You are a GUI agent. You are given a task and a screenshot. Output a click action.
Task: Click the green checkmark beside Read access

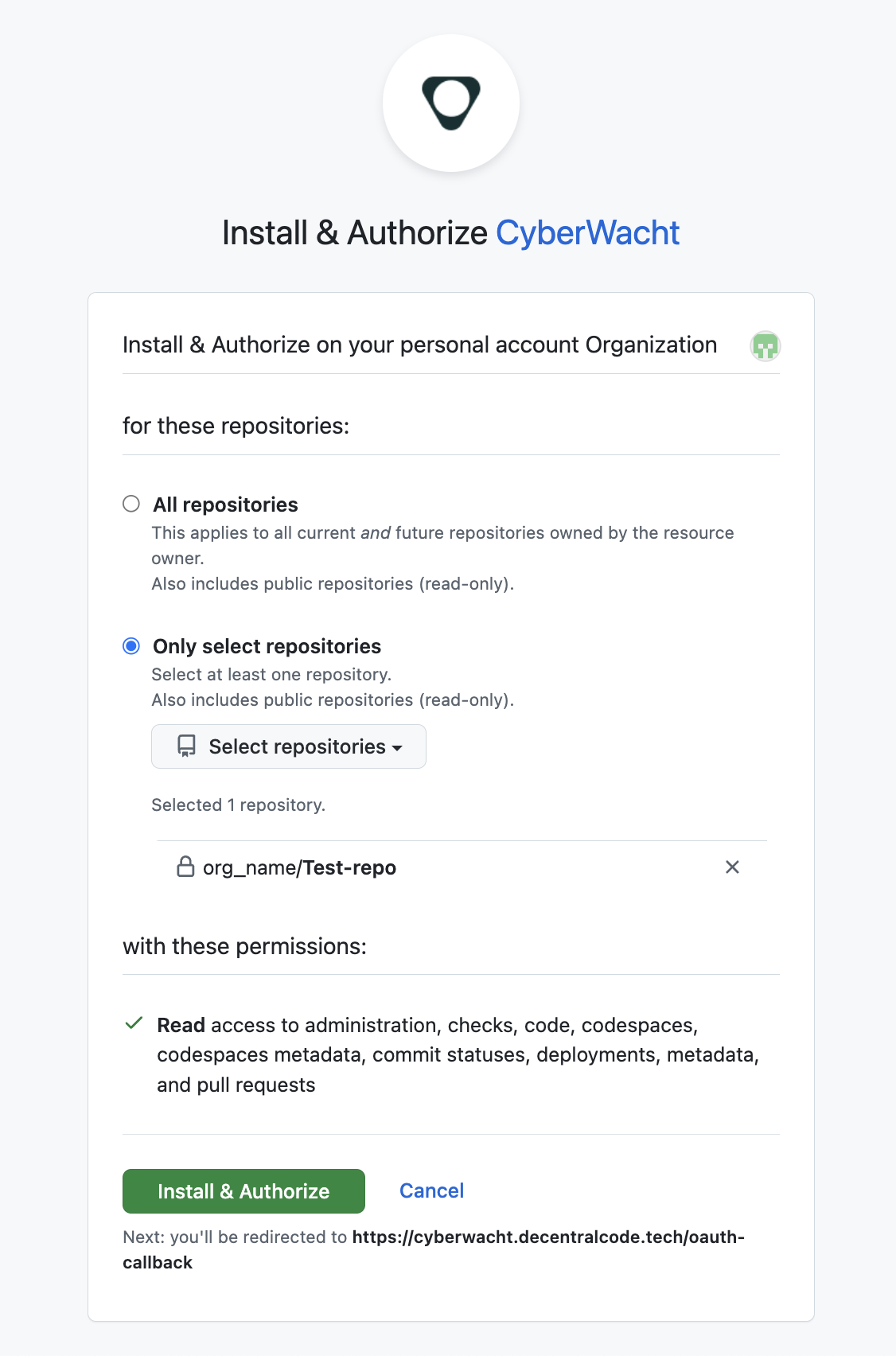135,1023
